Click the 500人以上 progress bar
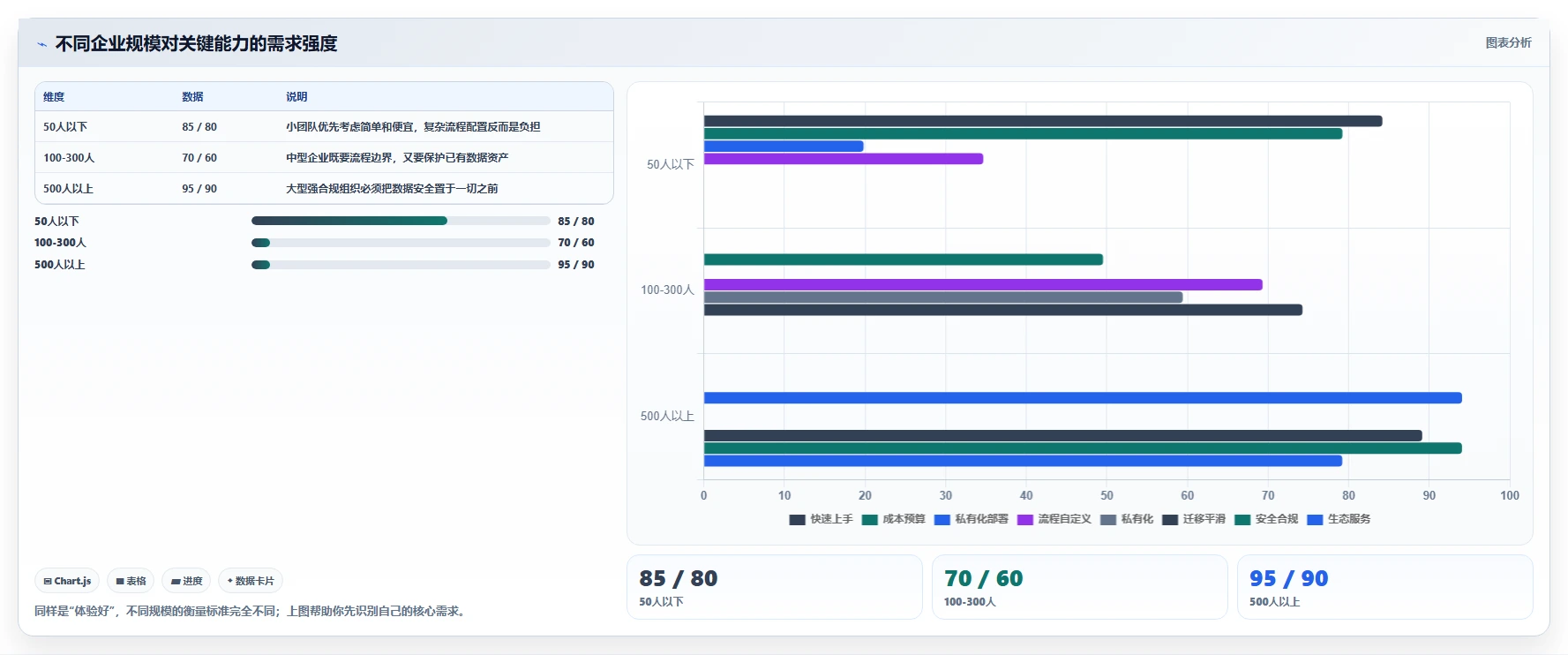Screen dimensions: 1568x655 coord(401,265)
